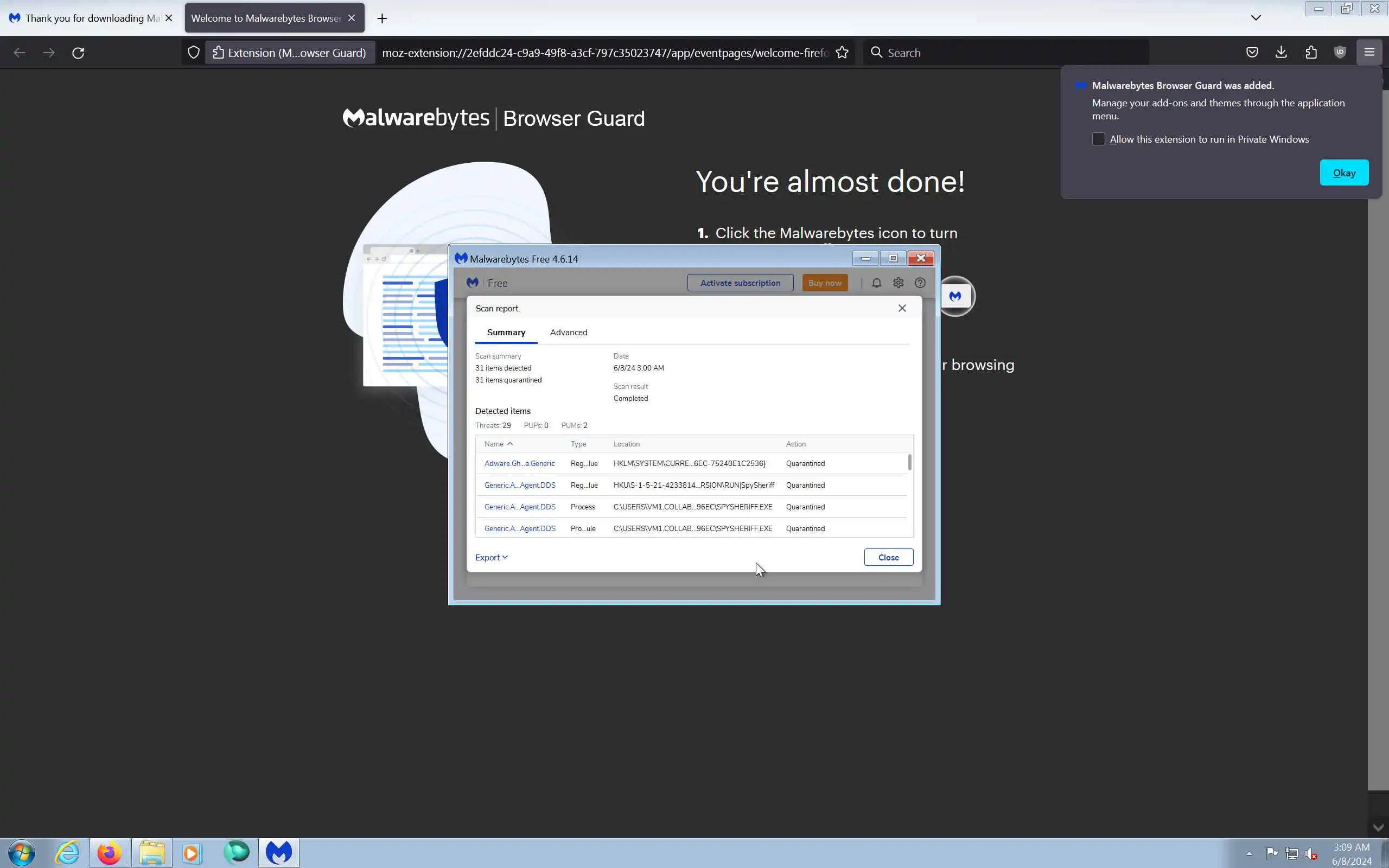Switch to Thank you for downloading tab
The height and width of the screenshot is (868, 1389).
coord(86,18)
